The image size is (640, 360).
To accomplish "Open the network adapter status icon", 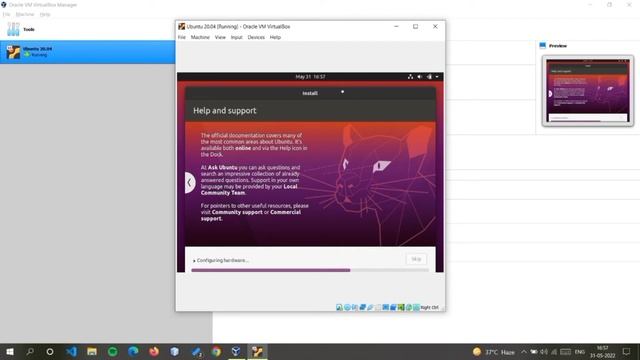I will tap(362, 307).
